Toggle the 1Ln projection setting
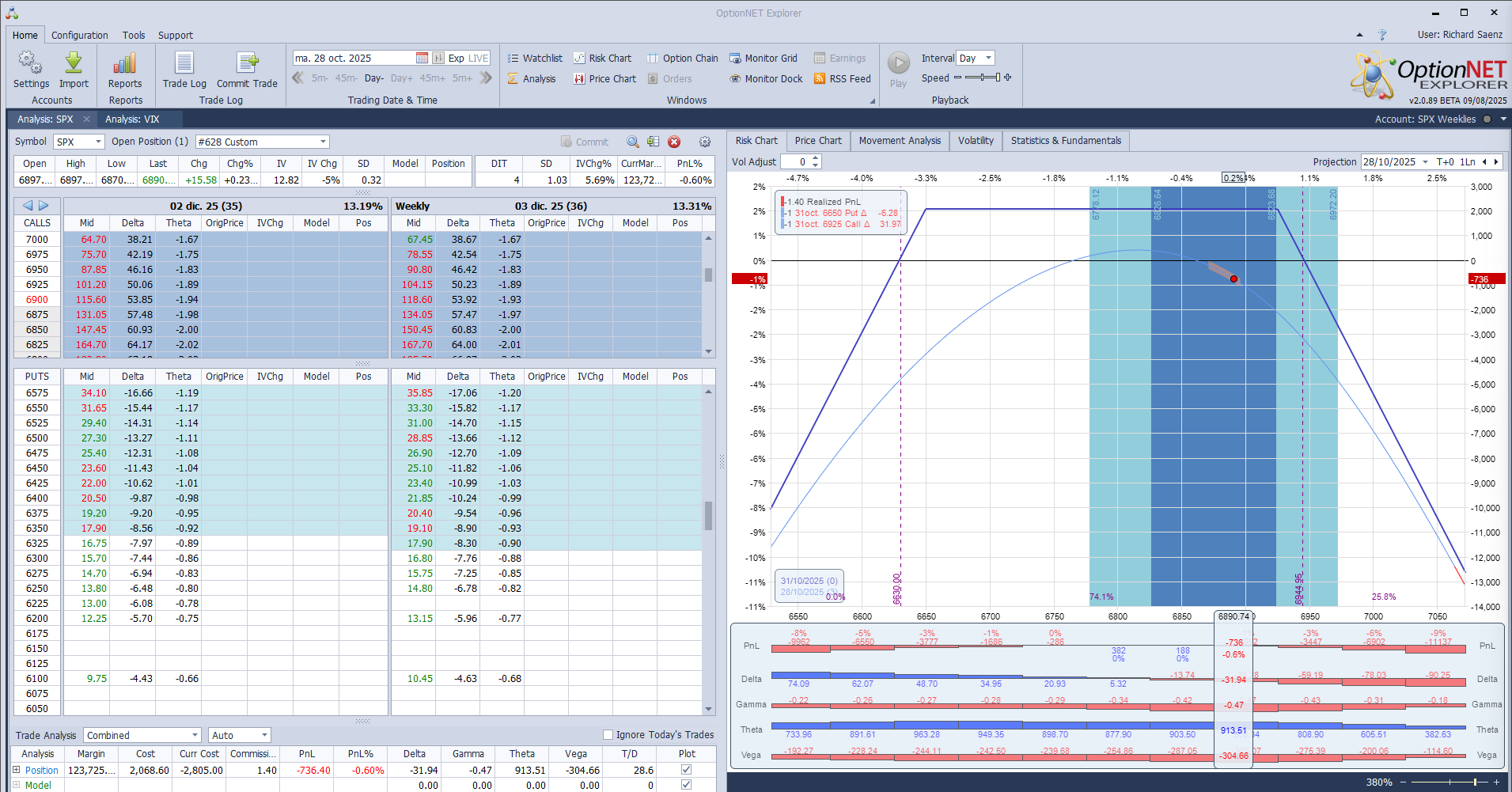Image resolution: width=1512 pixels, height=792 pixels. [x=1468, y=162]
